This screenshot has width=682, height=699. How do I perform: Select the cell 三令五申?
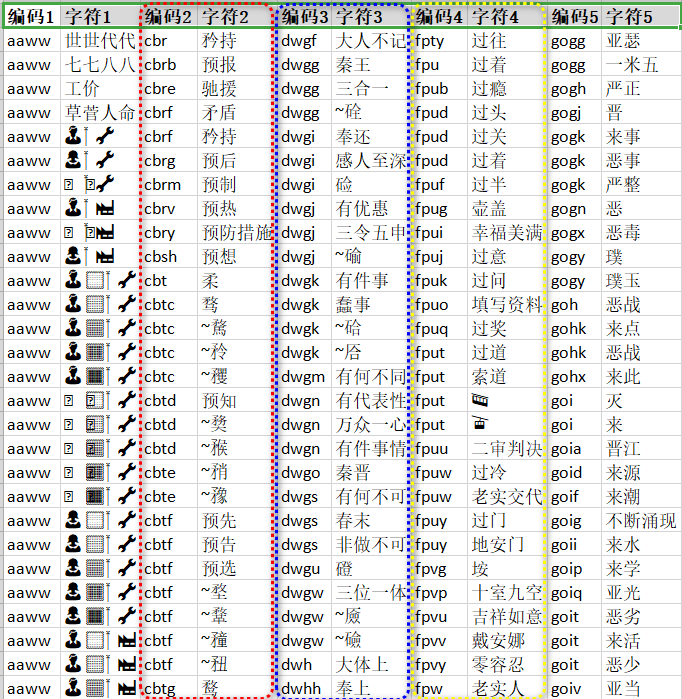371,233
